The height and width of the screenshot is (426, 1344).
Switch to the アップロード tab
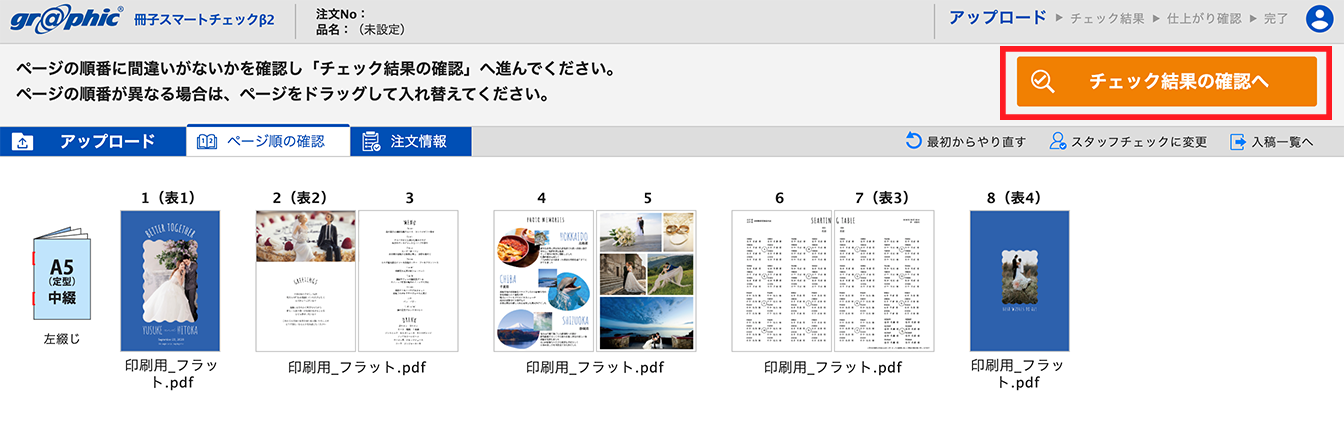pyautogui.click(x=93, y=142)
